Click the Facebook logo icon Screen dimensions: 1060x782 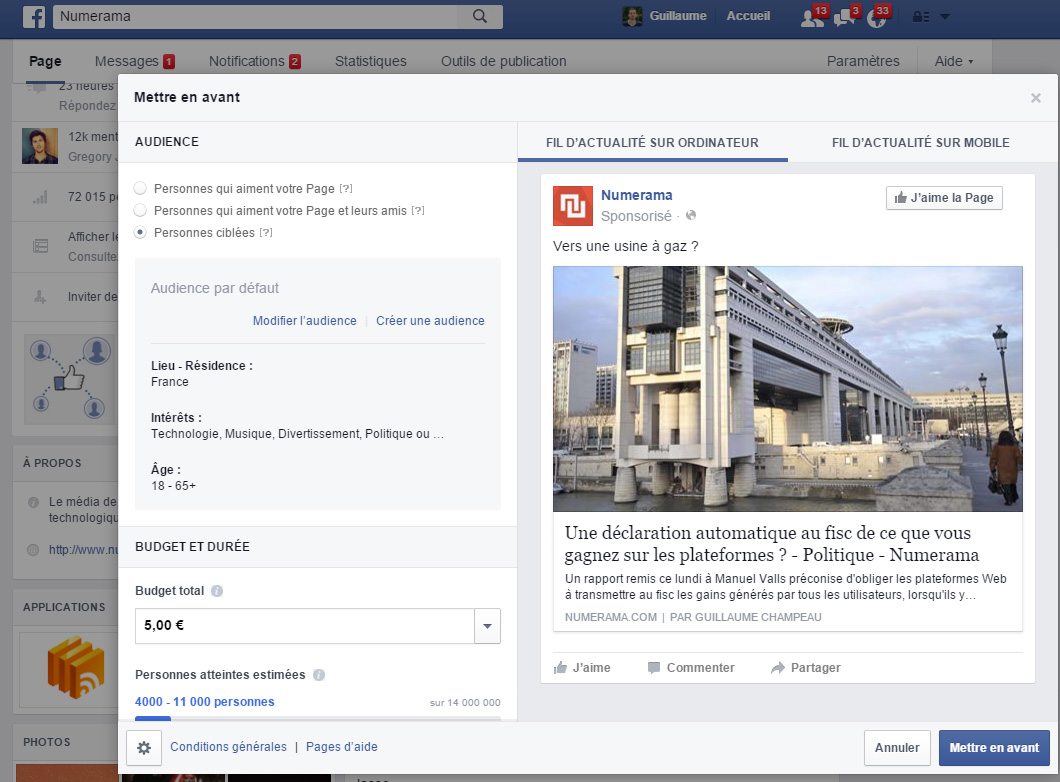point(34,16)
